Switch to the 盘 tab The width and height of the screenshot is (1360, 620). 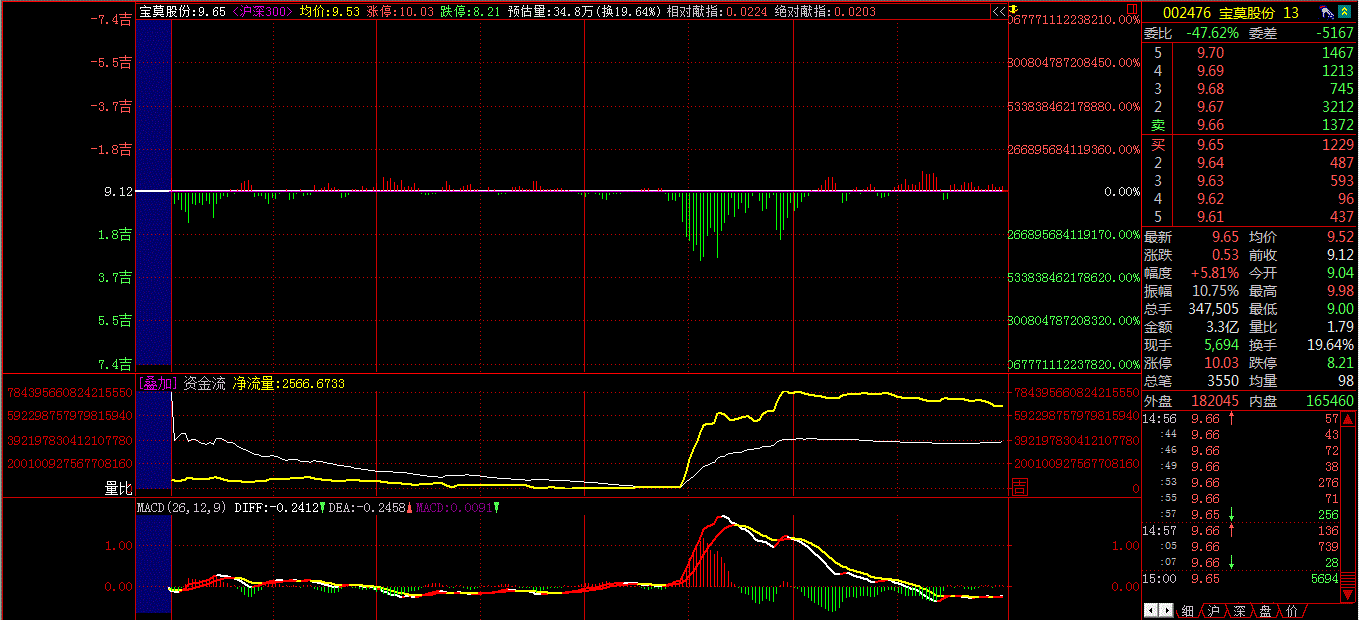click(1264, 610)
